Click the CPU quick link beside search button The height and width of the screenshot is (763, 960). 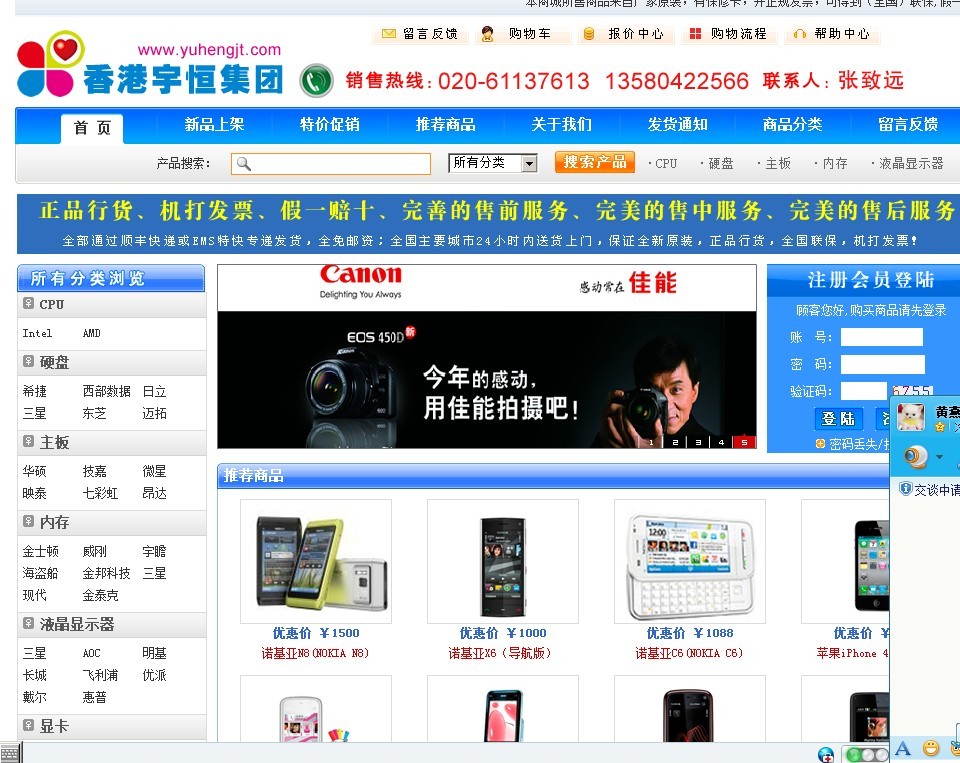(x=666, y=164)
